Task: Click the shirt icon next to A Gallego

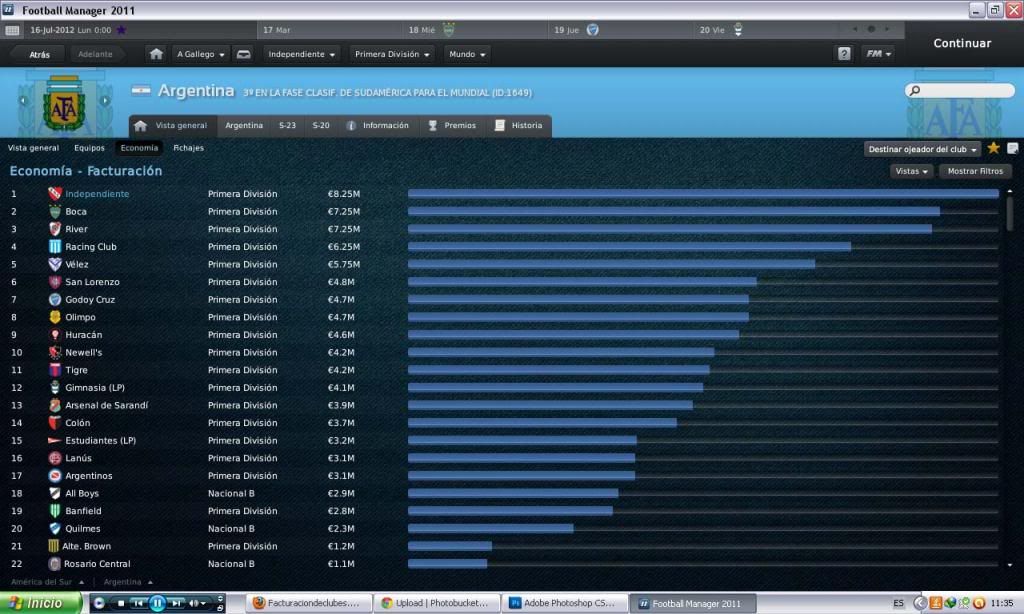Action: pyautogui.click(x=243, y=54)
